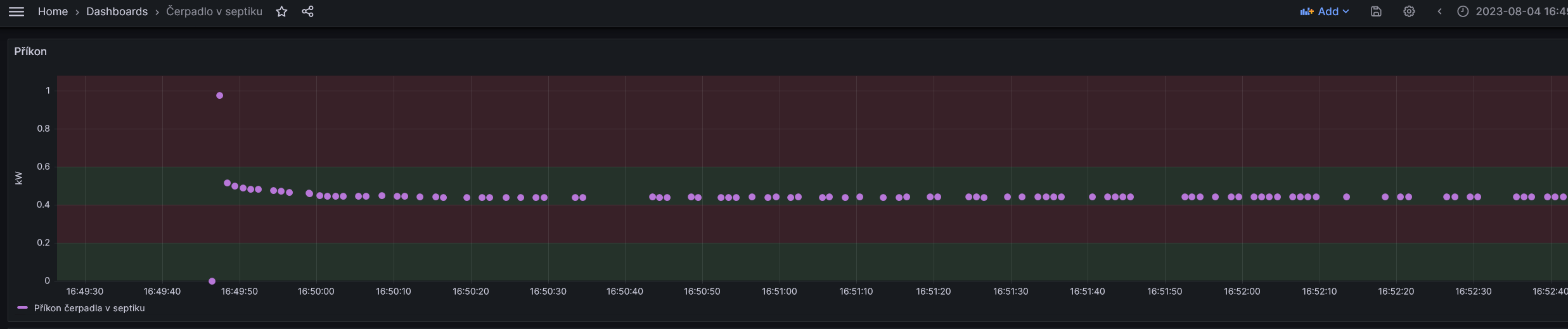Click the 0.6 y-axis tick label

[43, 167]
